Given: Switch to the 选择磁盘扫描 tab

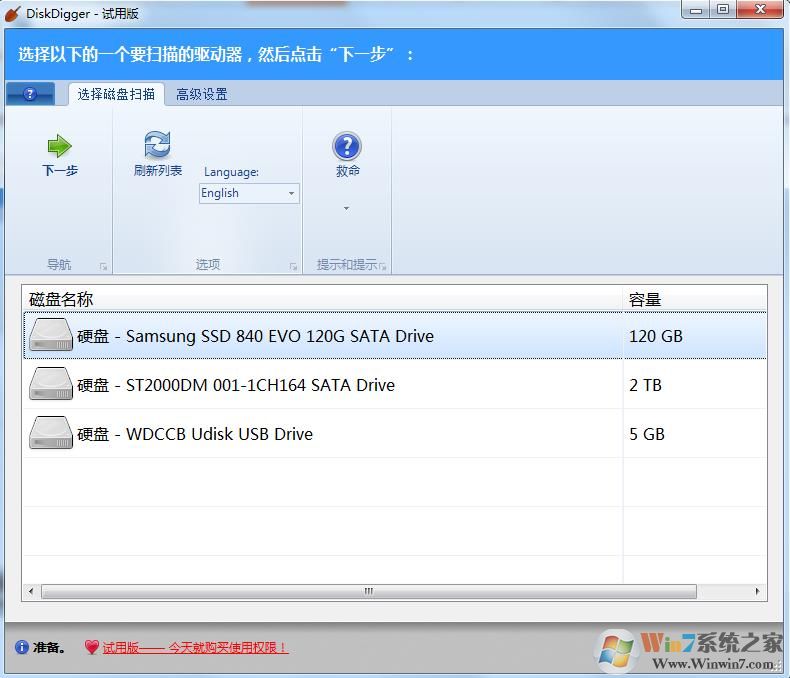Looking at the screenshot, I should (116, 94).
